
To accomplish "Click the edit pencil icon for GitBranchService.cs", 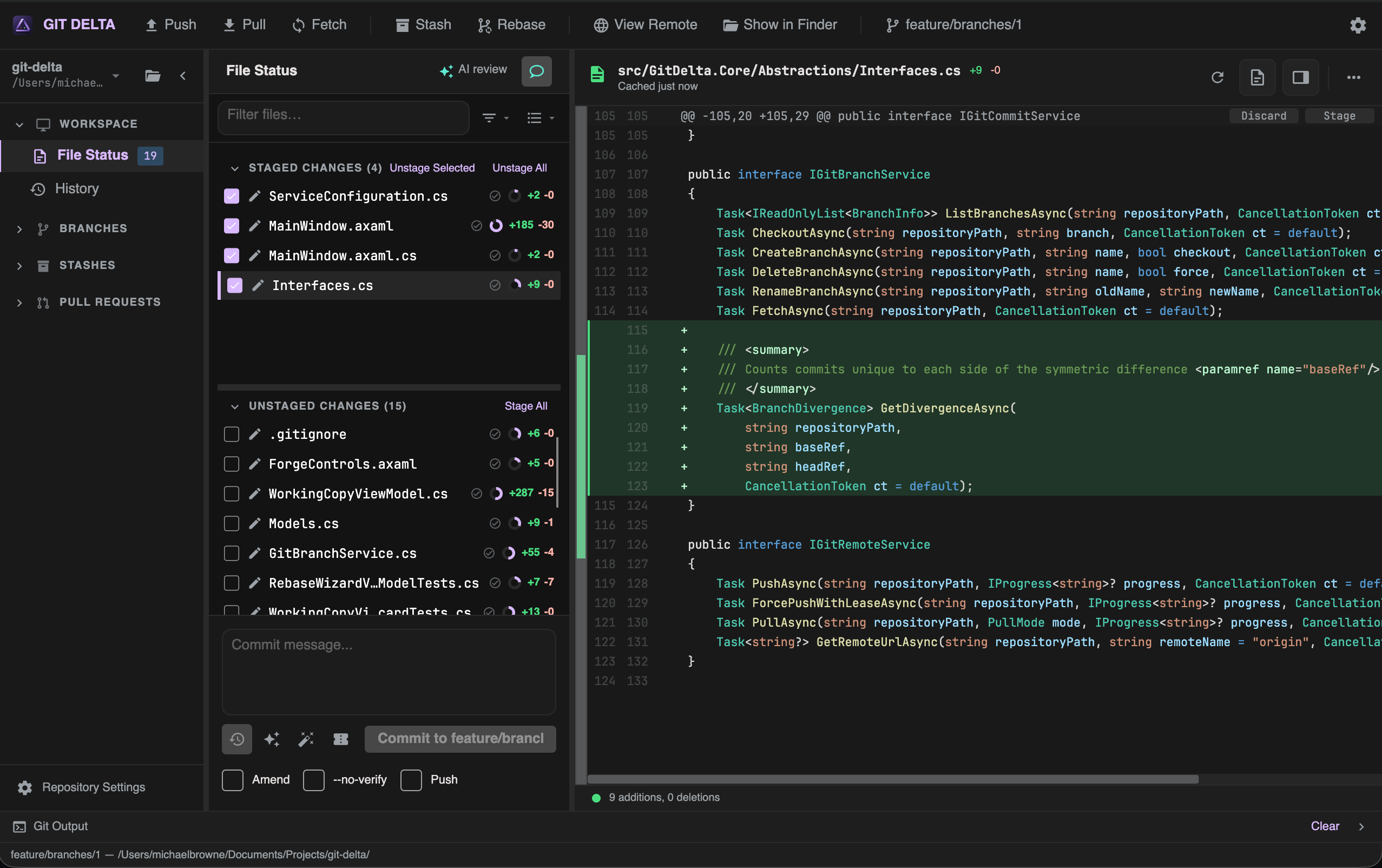I will click(x=255, y=554).
